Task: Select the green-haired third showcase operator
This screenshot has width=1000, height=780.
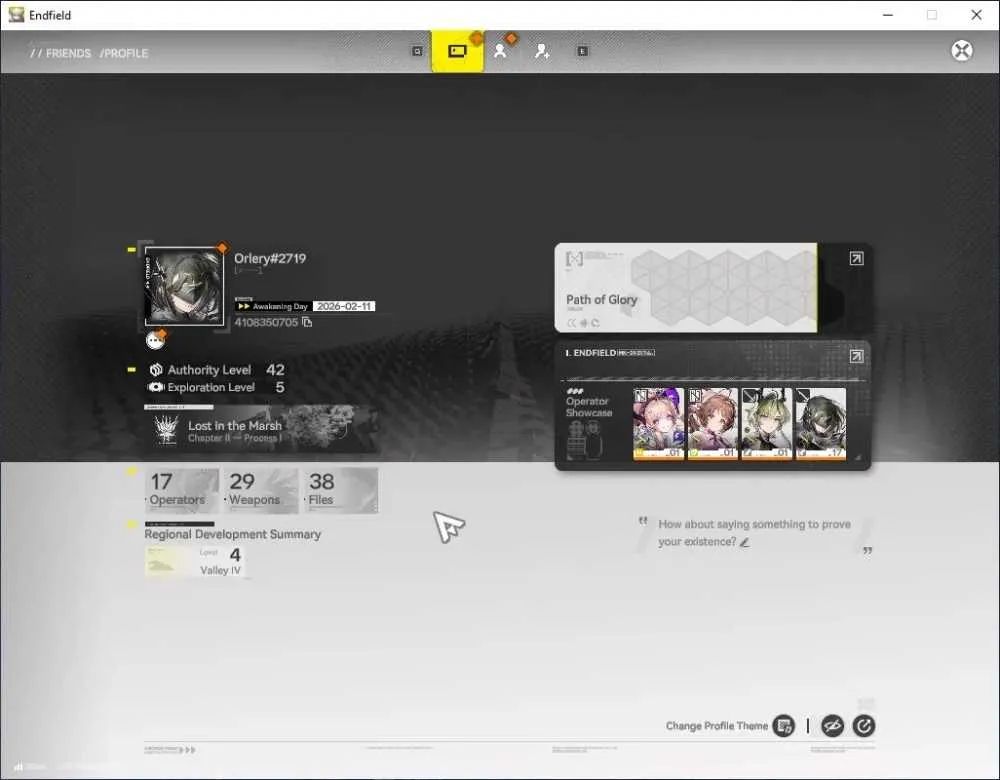Action: 767,423
